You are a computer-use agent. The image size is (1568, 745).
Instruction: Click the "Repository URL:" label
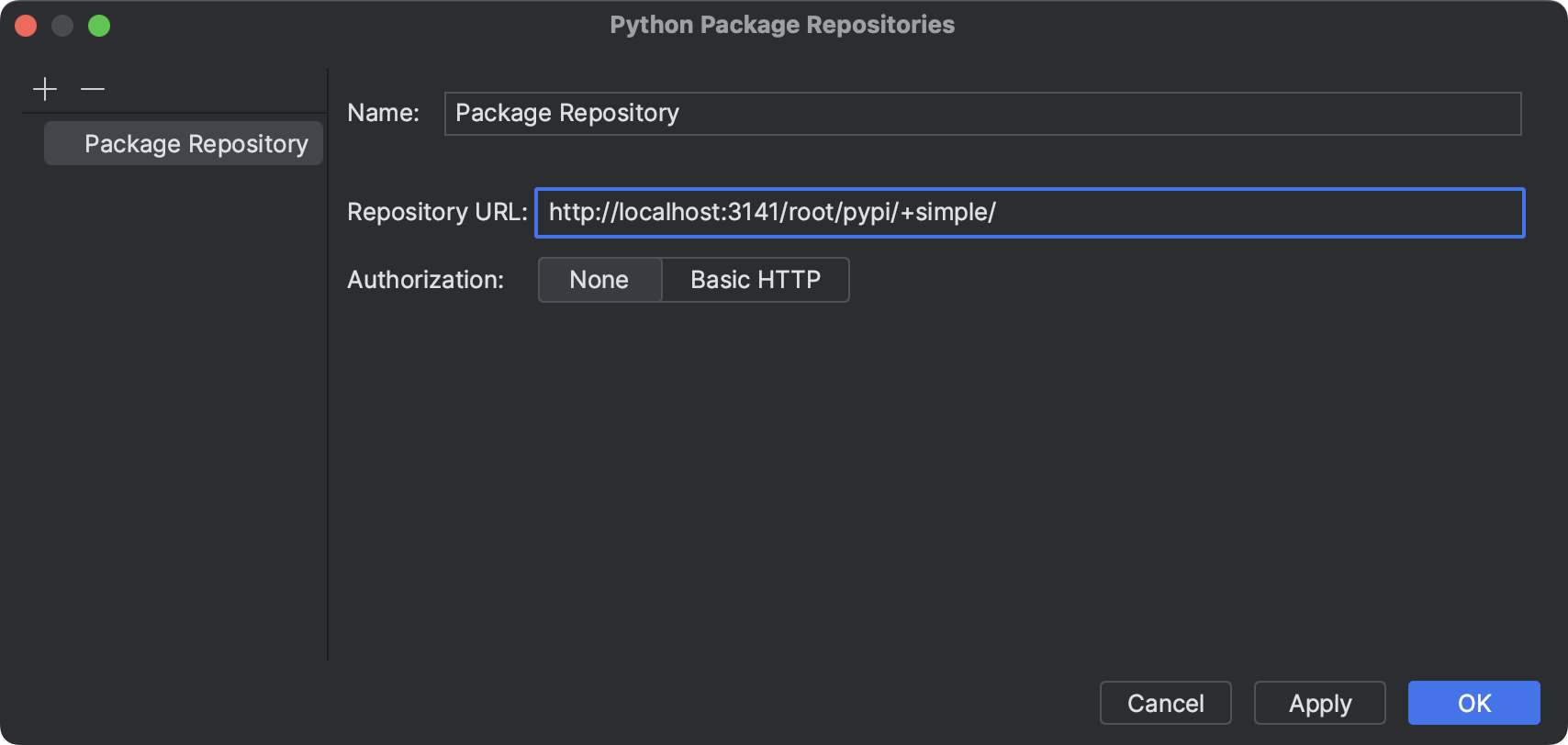[x=437, y=213]
